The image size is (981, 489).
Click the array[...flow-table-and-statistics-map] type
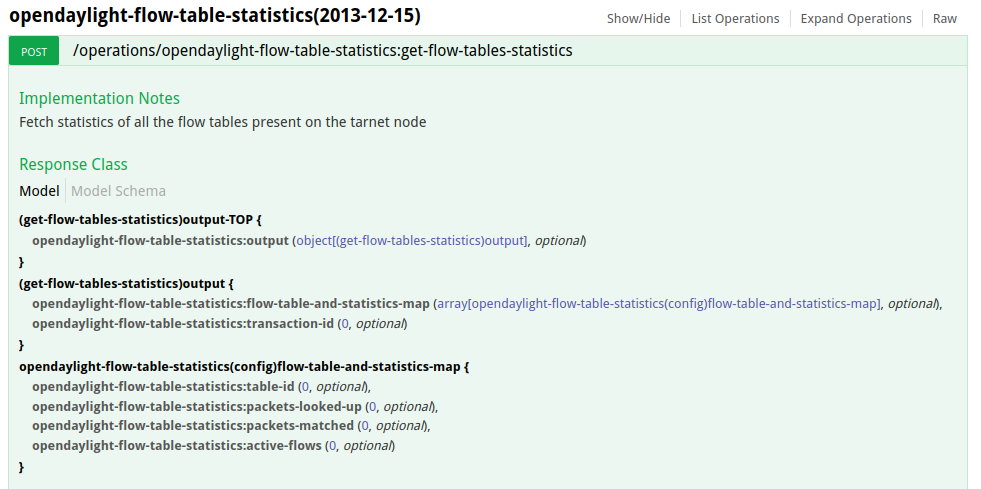pos(660,303)
